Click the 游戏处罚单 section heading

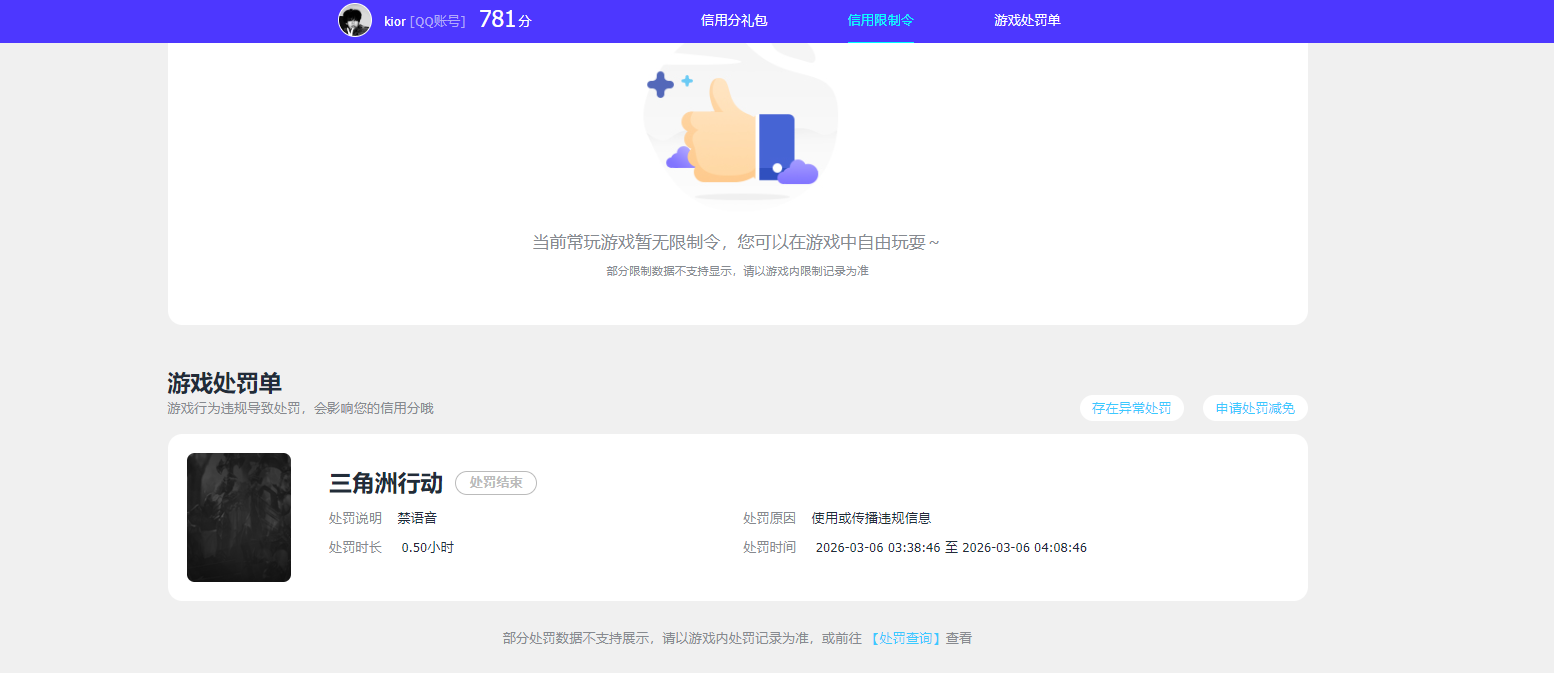224,383
